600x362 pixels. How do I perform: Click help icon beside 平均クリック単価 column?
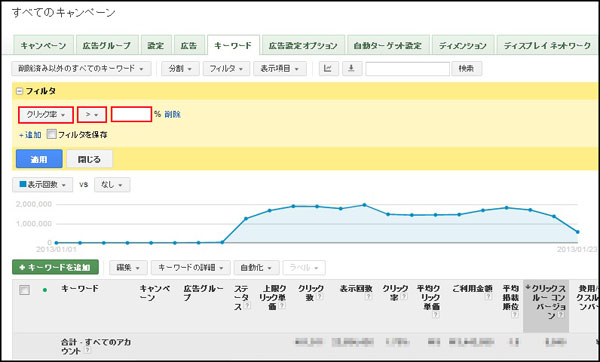pos(435,315)
